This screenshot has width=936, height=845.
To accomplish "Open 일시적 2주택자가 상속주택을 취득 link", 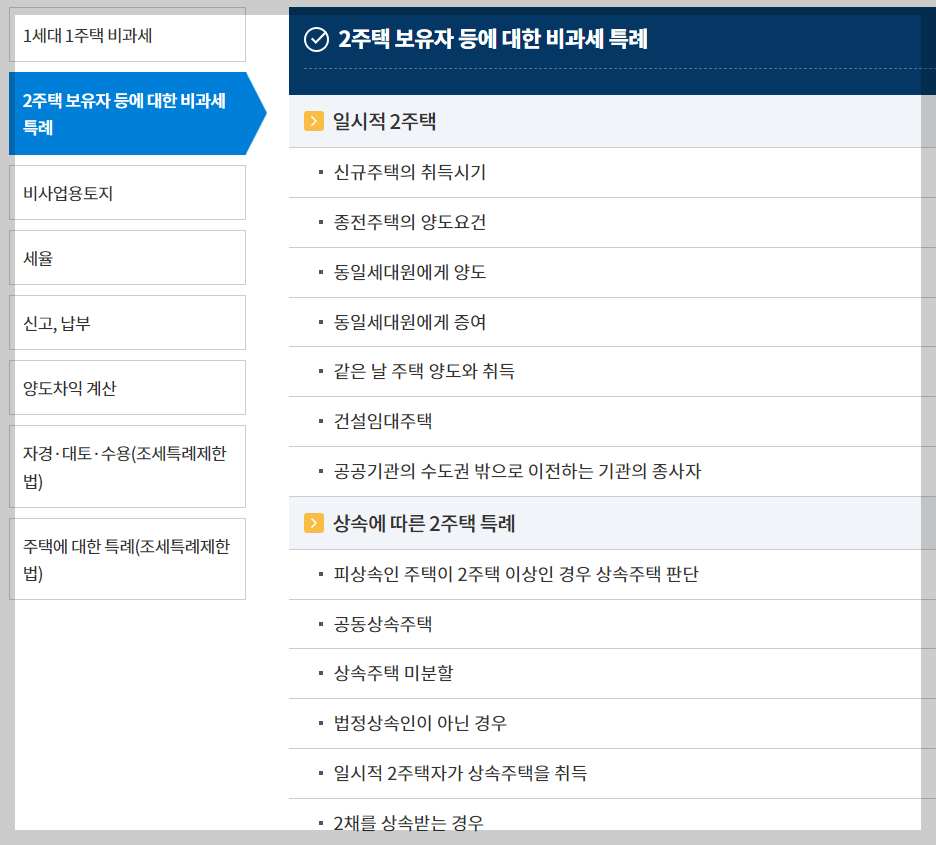I will coord(460,773).
